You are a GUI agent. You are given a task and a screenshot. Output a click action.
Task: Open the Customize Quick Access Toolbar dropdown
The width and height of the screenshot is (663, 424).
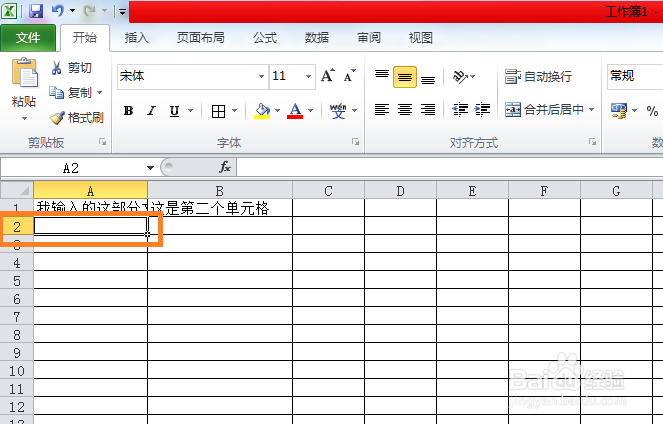(123, 11)
